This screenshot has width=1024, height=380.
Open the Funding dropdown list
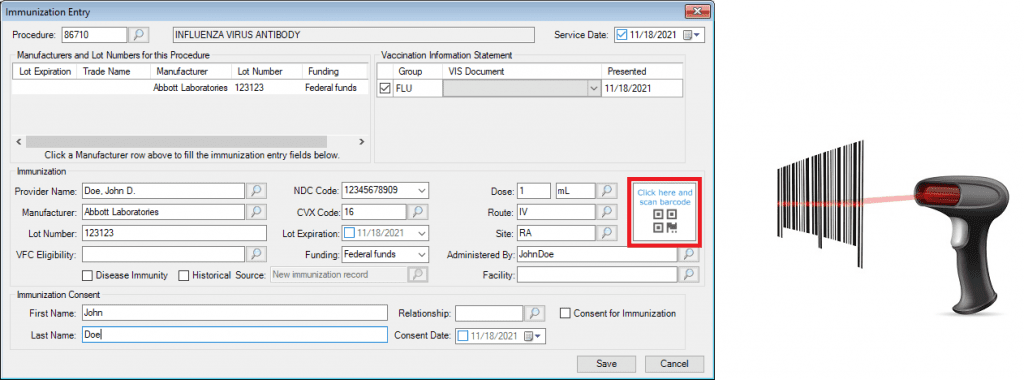pos(422,254)
